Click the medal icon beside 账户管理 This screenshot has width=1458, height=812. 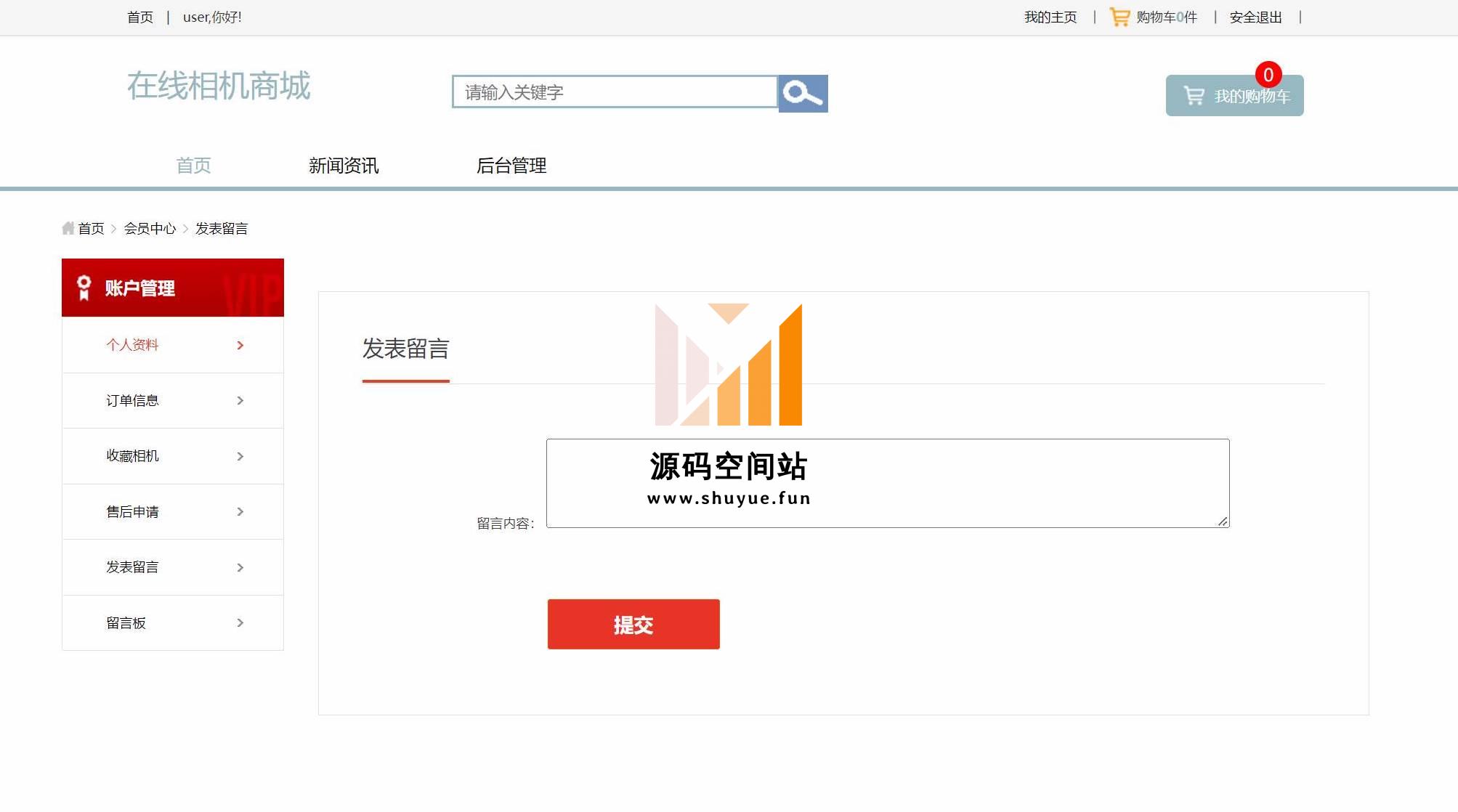(x=84, y=288)
